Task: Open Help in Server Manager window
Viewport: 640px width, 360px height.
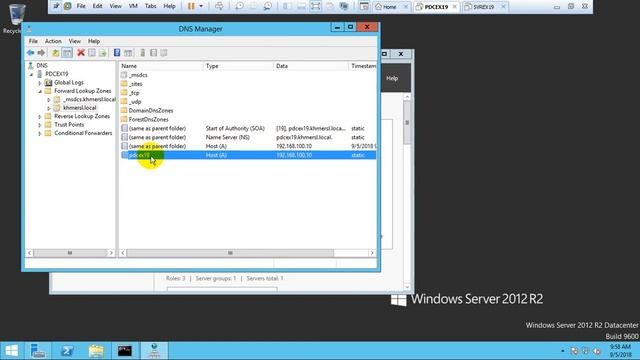Action: pos(392,78)
